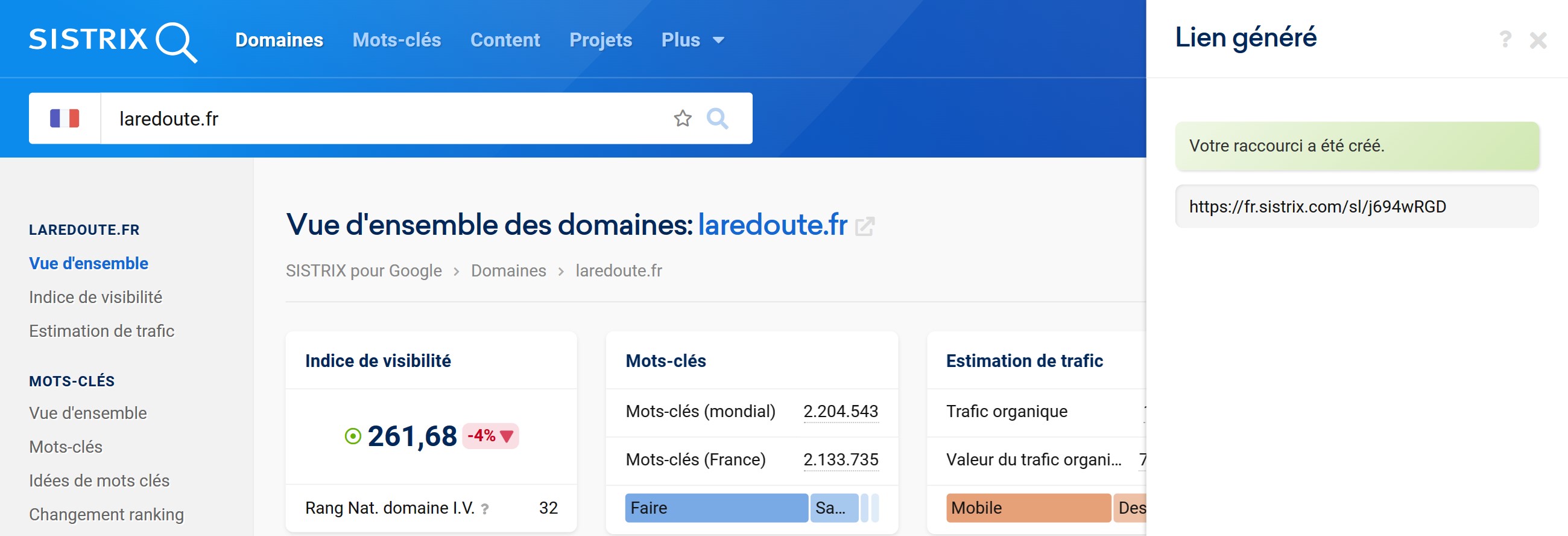Open the Projets menu
Image resolution: width=1568 pixels, height=536 pixels.
(x=600, y=40)
